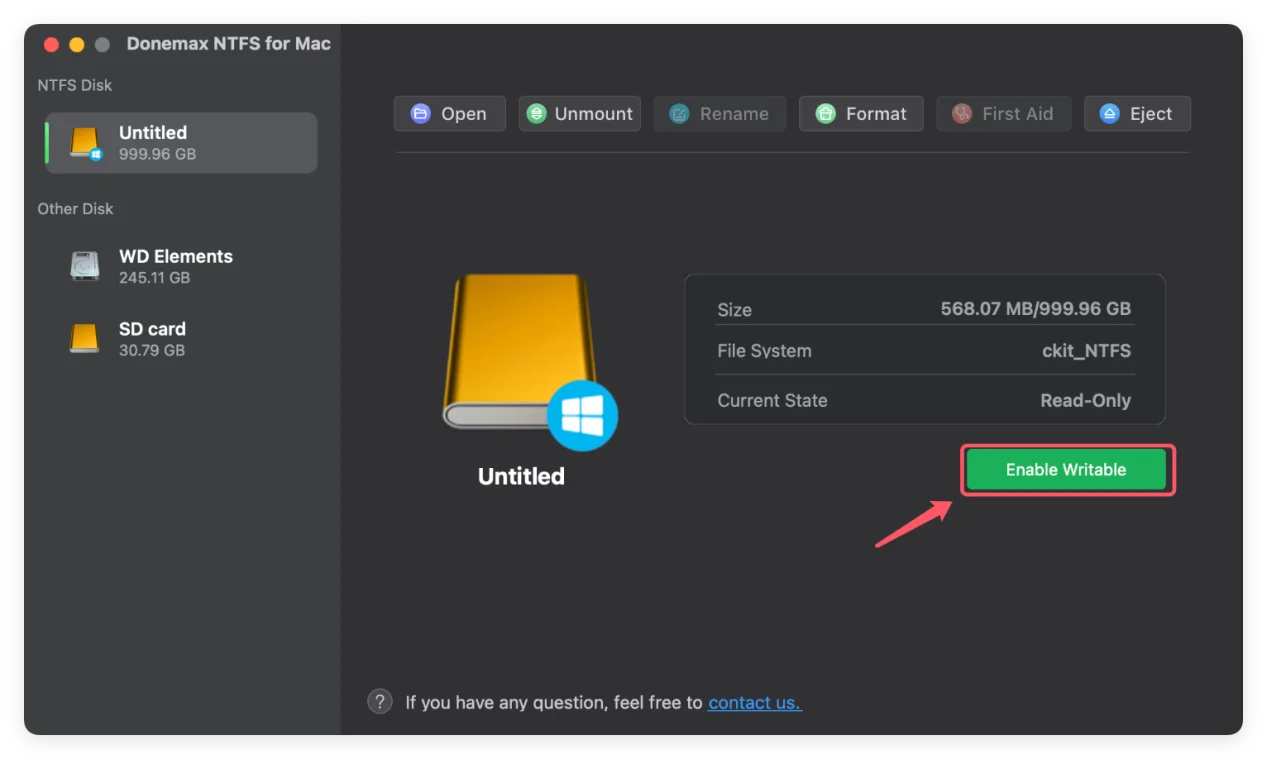Click the large orange drive image
This screenshot has width=1267, height=759.
coord(520,352)
